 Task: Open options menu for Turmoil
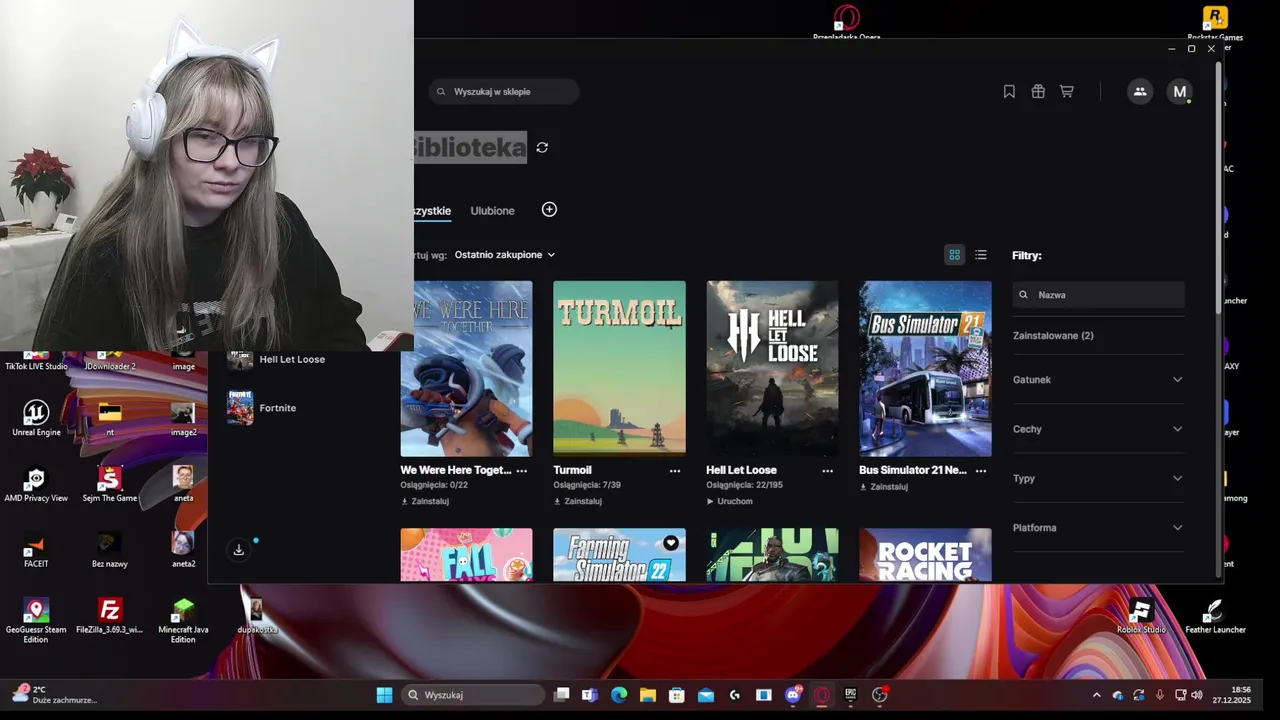pos(675,470)
